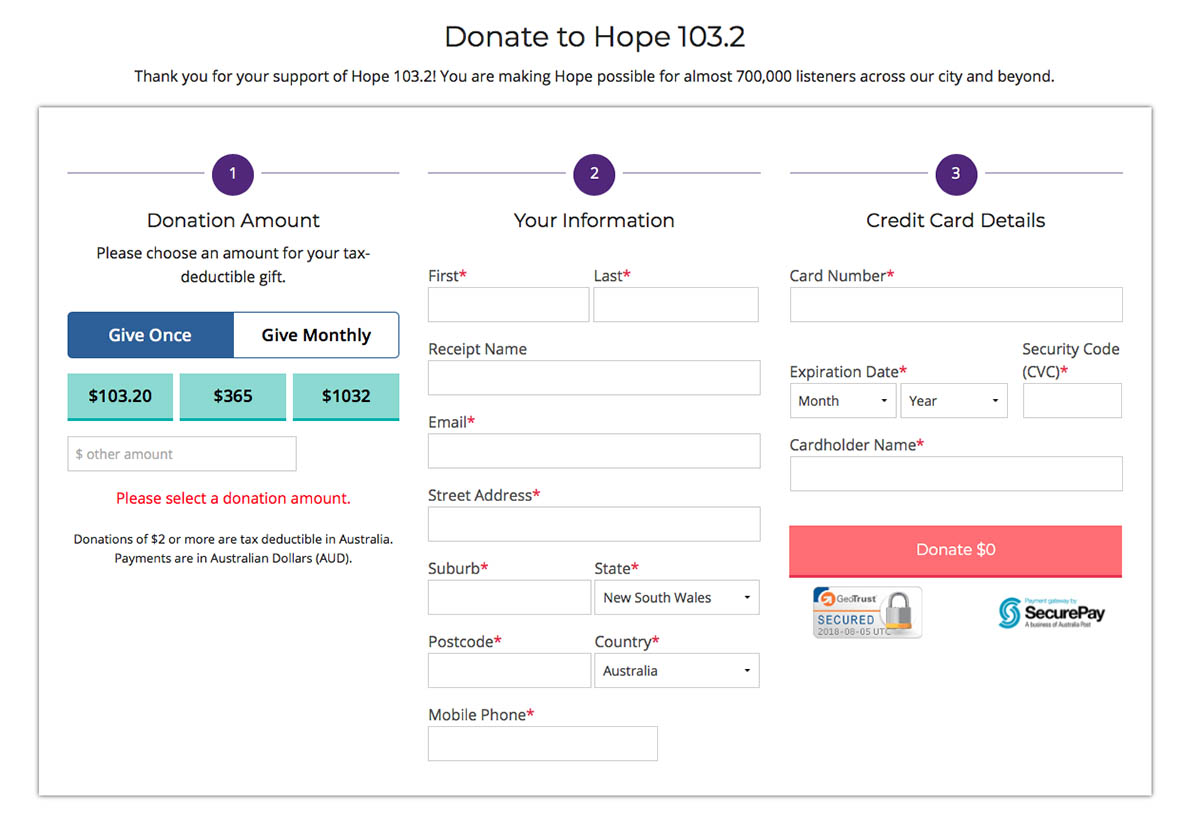Expand the State dropdown
The width and height of the screenshot is (1200, 823).
coord(676,598)
